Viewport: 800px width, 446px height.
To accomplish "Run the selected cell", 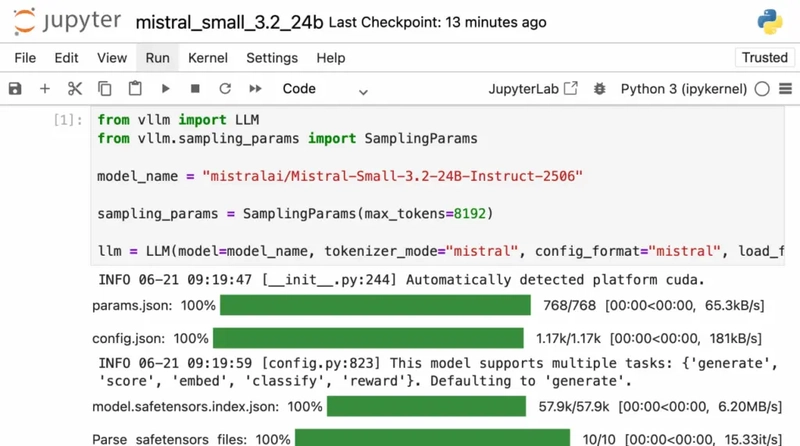I will point(165,89).
